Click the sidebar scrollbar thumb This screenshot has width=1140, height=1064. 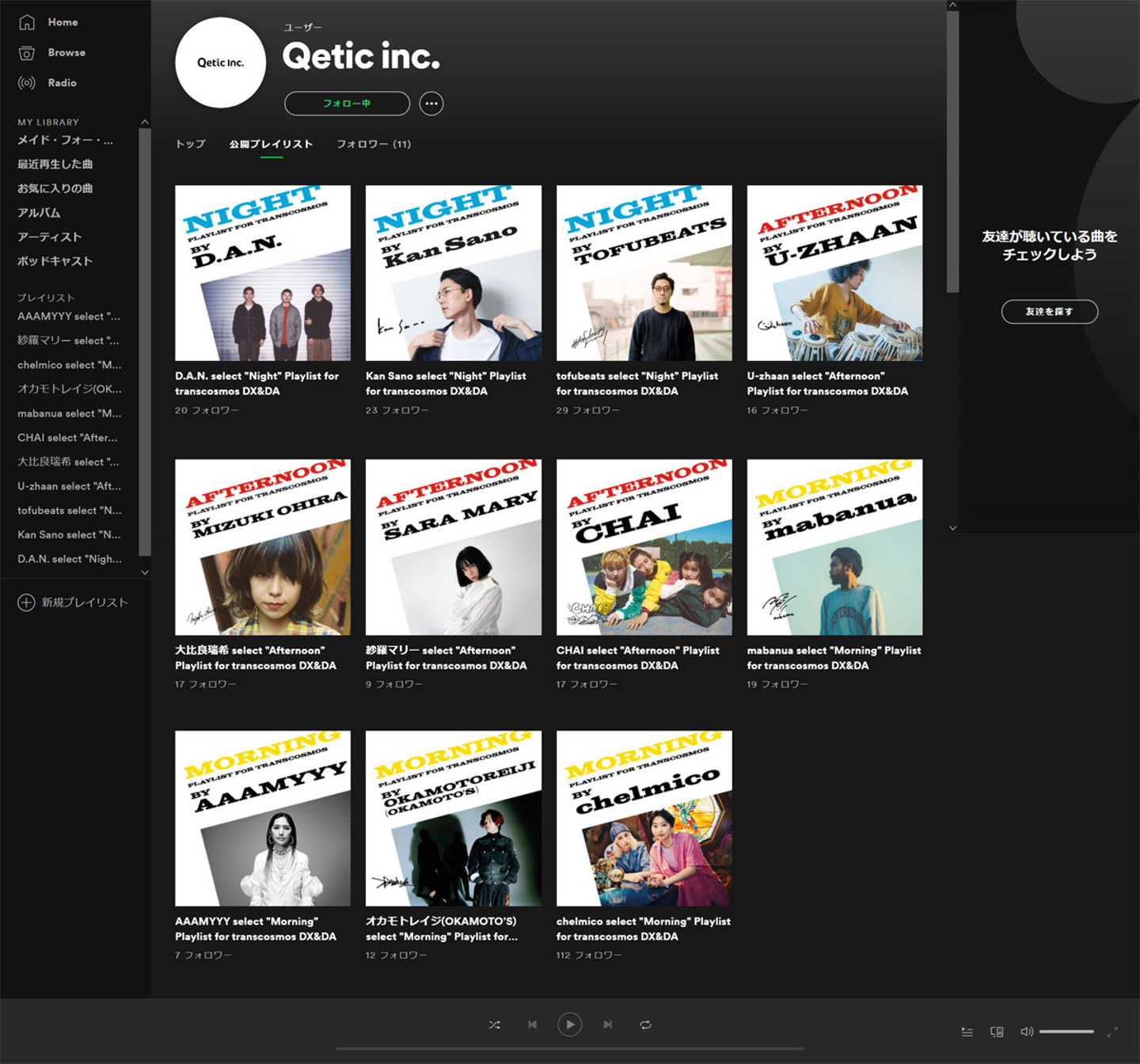pyautogui.click(x=144, y=341)
